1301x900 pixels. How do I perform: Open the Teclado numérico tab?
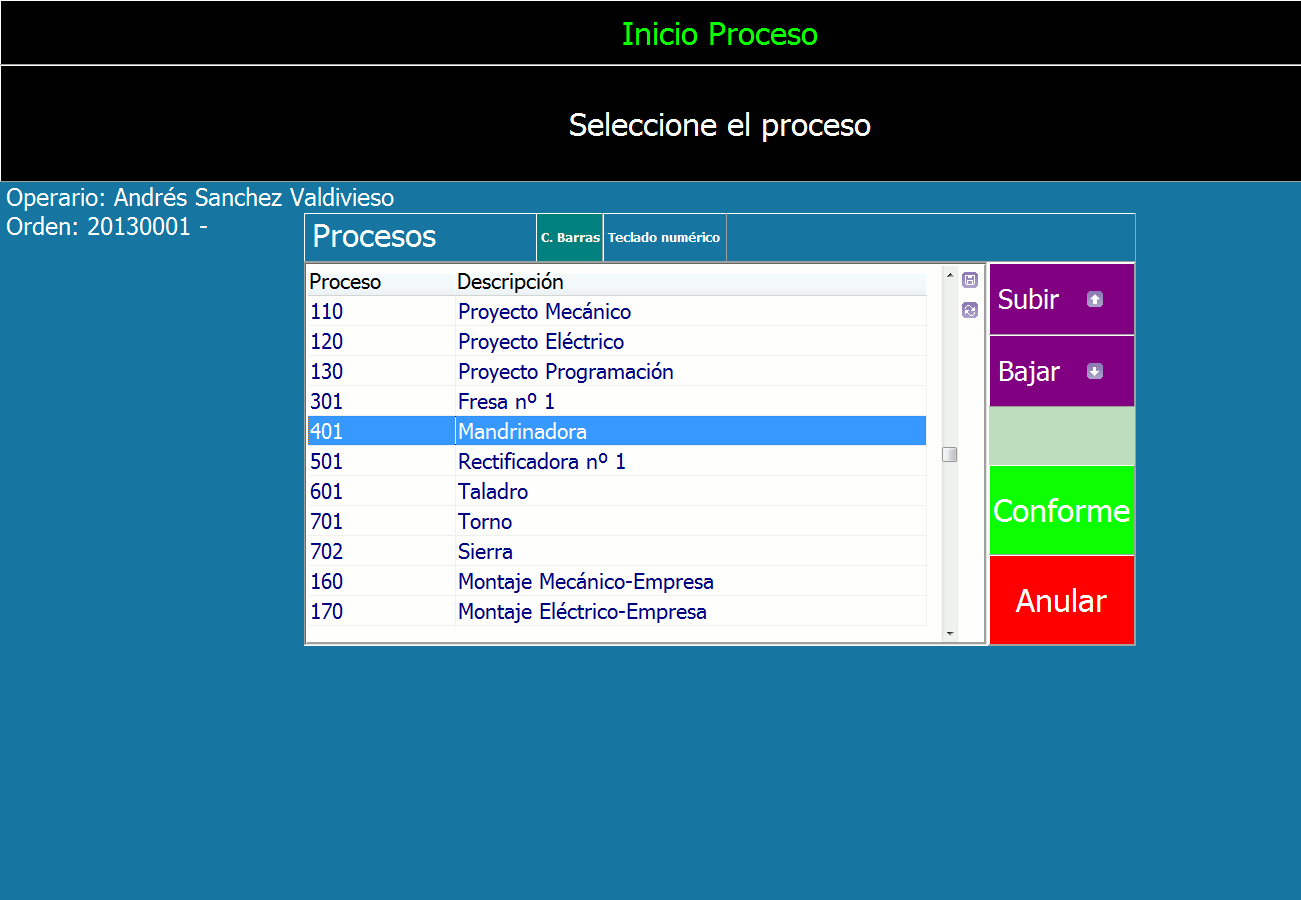[664, 238]
